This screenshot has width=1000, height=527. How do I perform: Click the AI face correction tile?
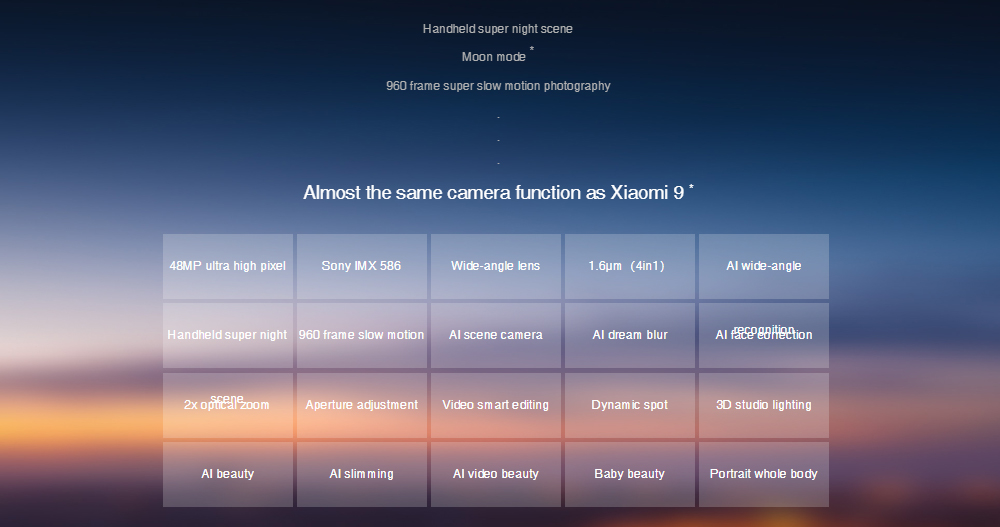click(x=763, y=335)
